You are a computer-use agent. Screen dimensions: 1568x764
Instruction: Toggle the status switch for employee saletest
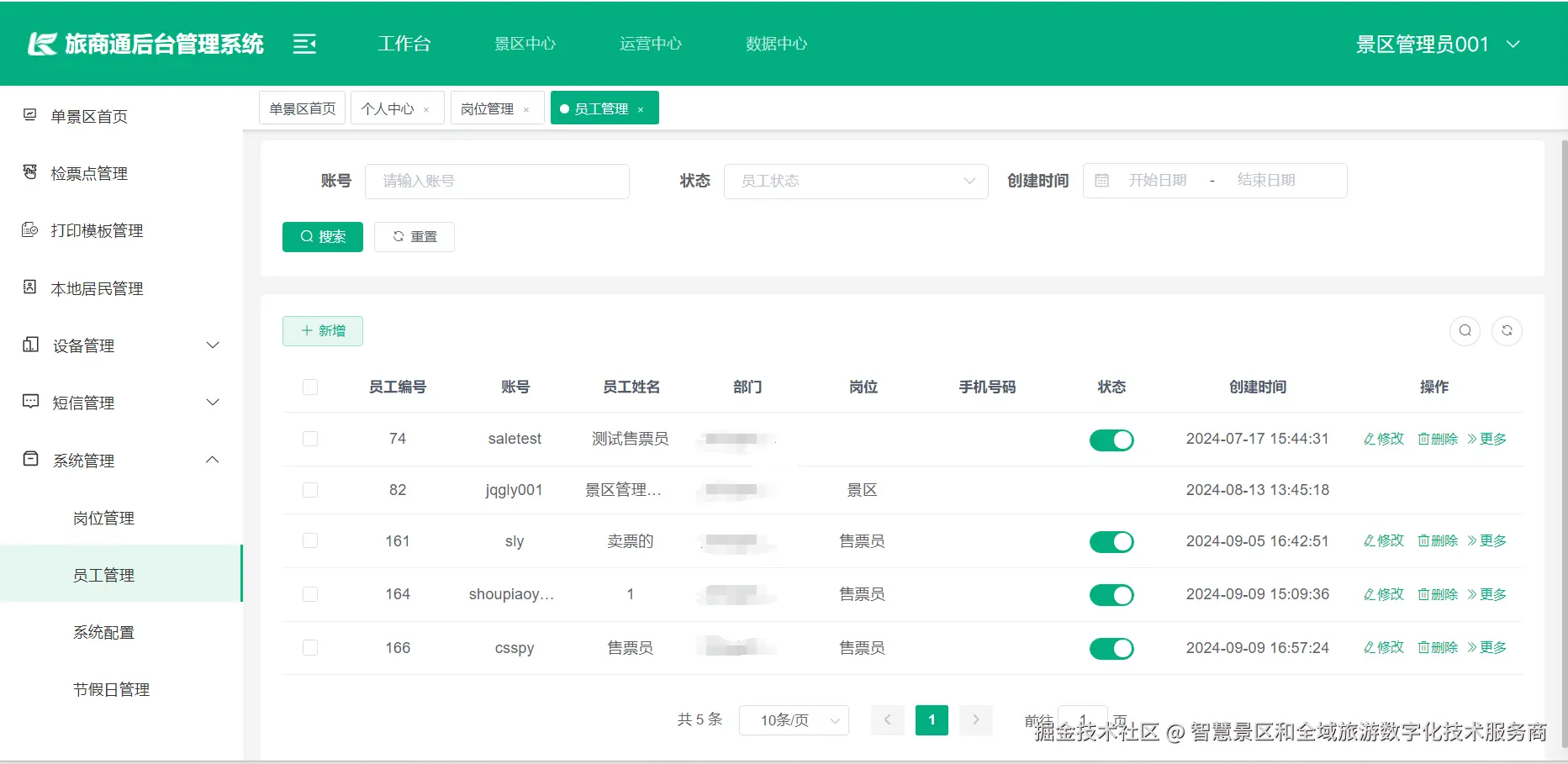click(1111, 440)
